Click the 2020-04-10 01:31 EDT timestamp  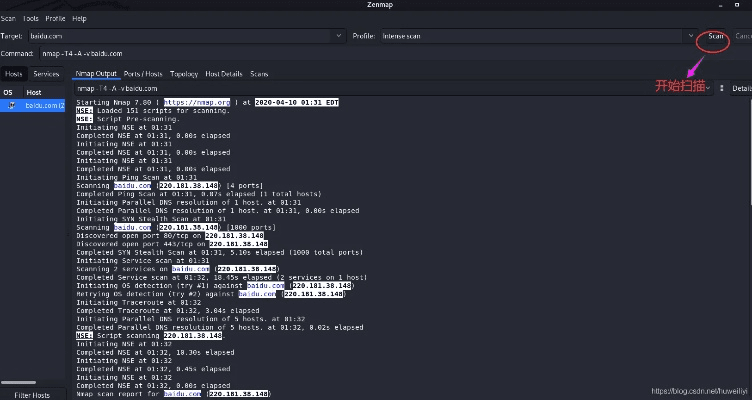click(x=296, y=102)
